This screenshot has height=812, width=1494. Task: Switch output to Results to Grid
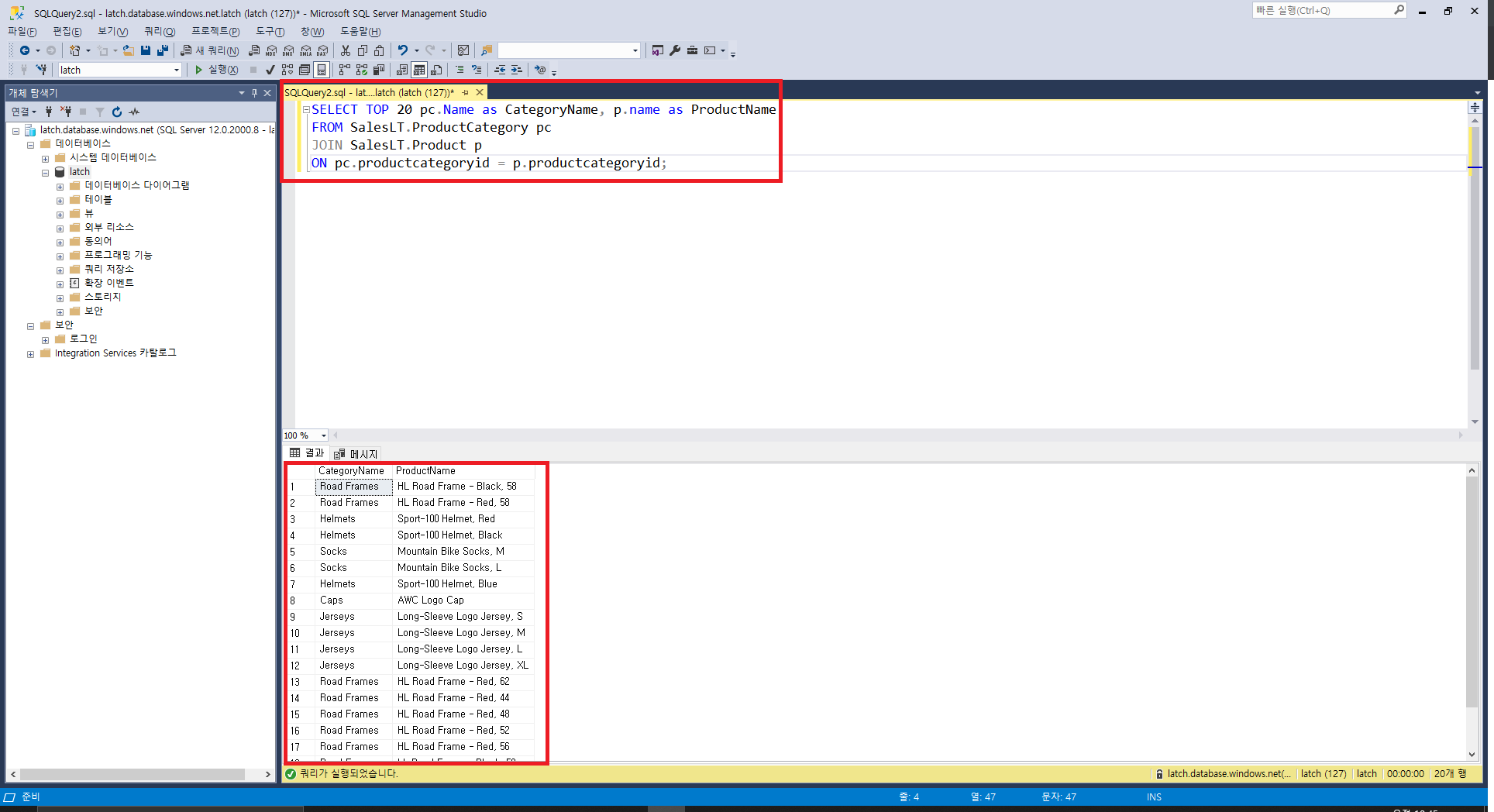coord(419,70)
